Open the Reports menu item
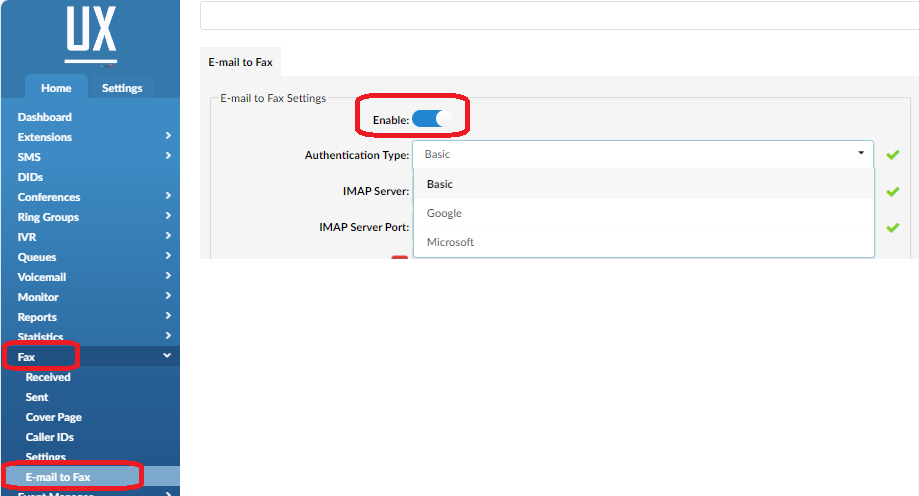This screenshot has height=496, width=919. pos(37,317)
